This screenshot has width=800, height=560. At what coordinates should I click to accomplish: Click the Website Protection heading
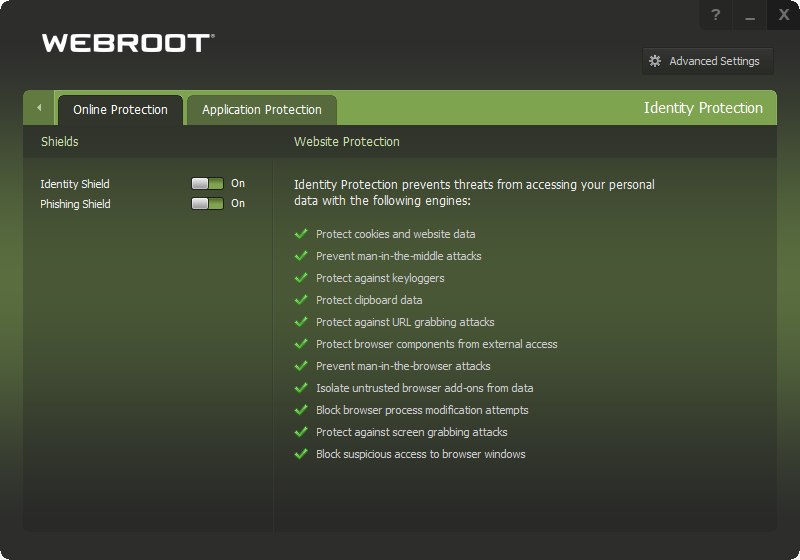click(x=346, y=142)
